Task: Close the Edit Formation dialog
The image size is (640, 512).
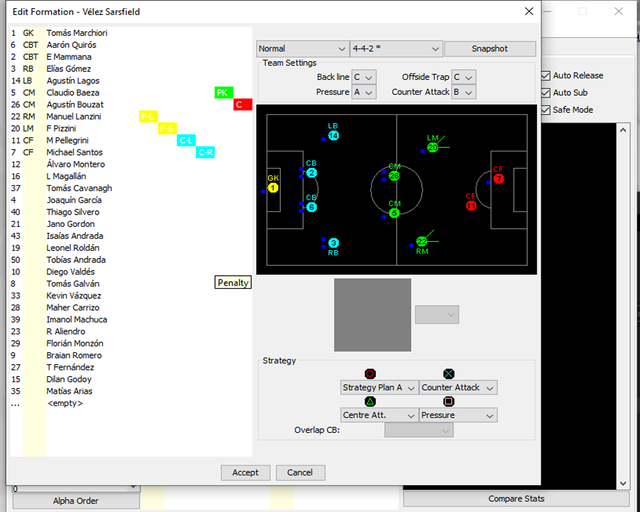Action: (529, 11)
